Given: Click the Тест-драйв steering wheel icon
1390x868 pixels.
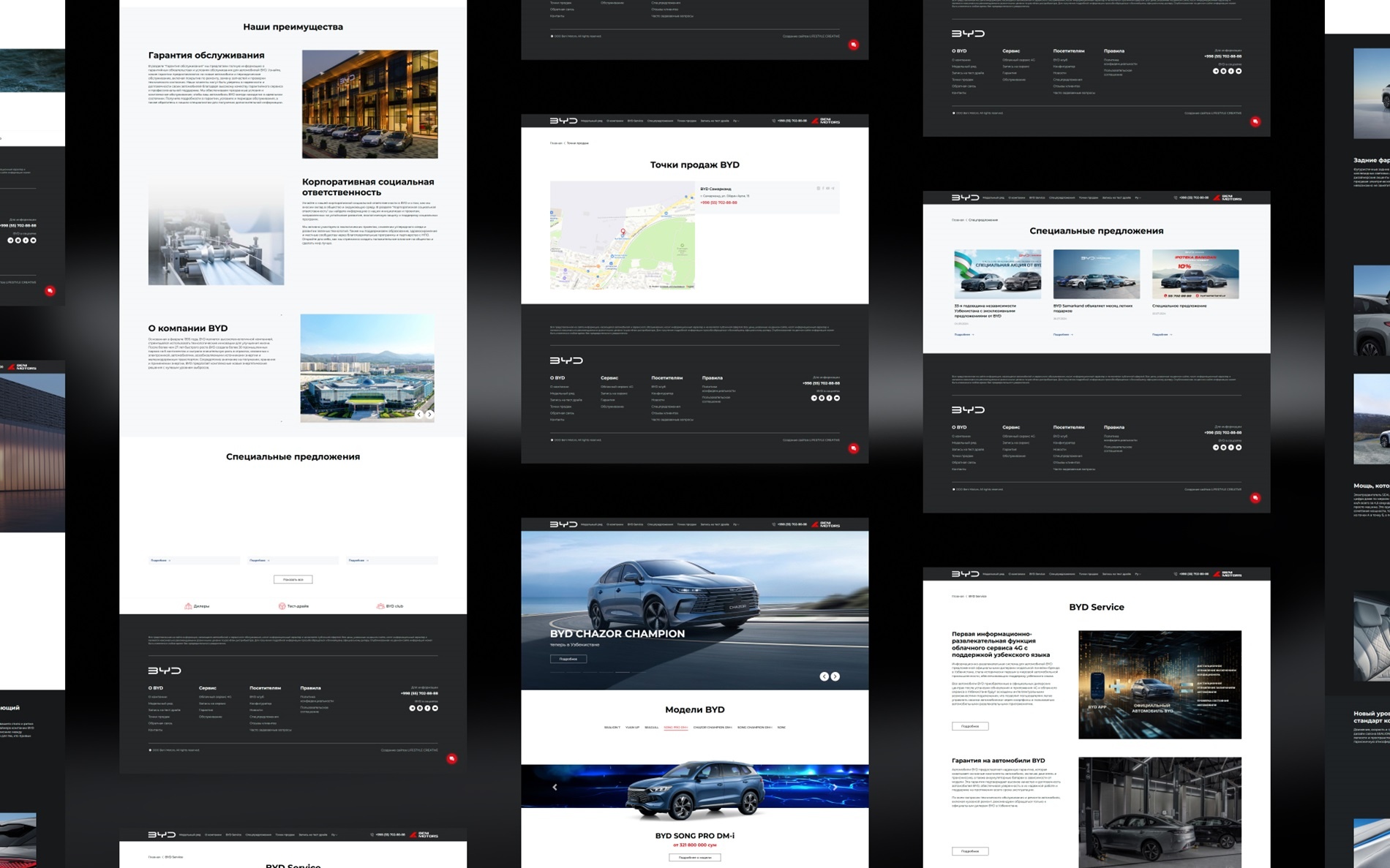Looking at the screenshot, I should 282,606.
